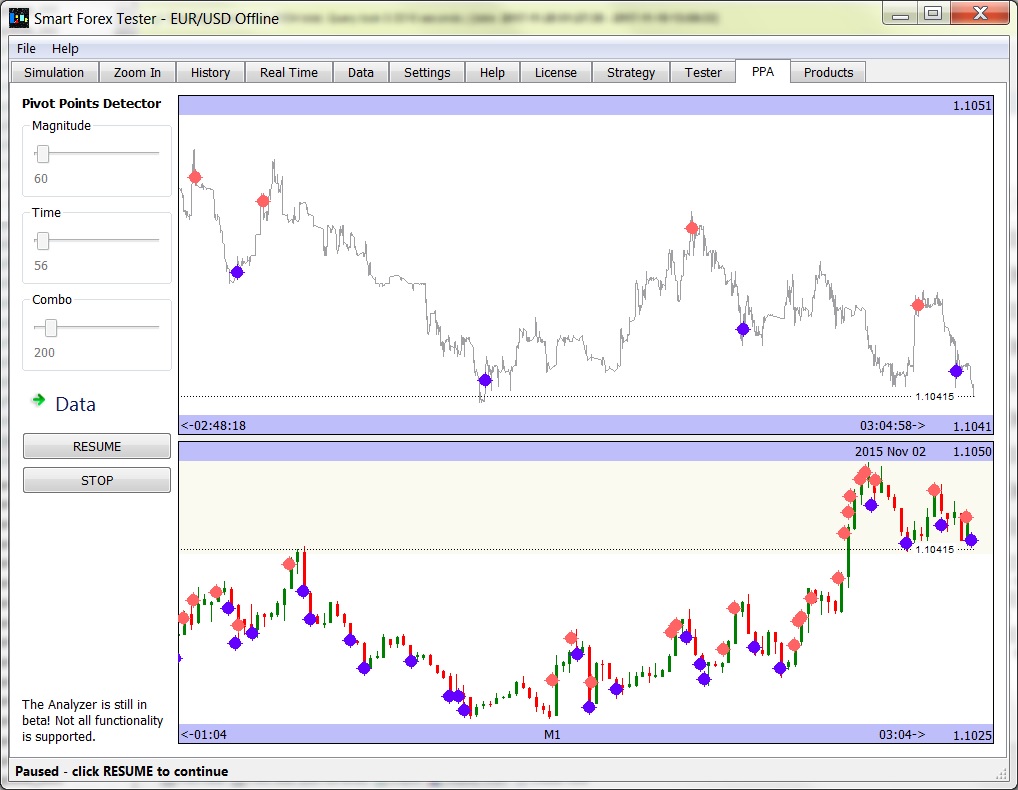The height and width of the screenshot is (790, 1018).
Task: Minimize the Smart Forex Tester window
Action: tap(900, 14)
